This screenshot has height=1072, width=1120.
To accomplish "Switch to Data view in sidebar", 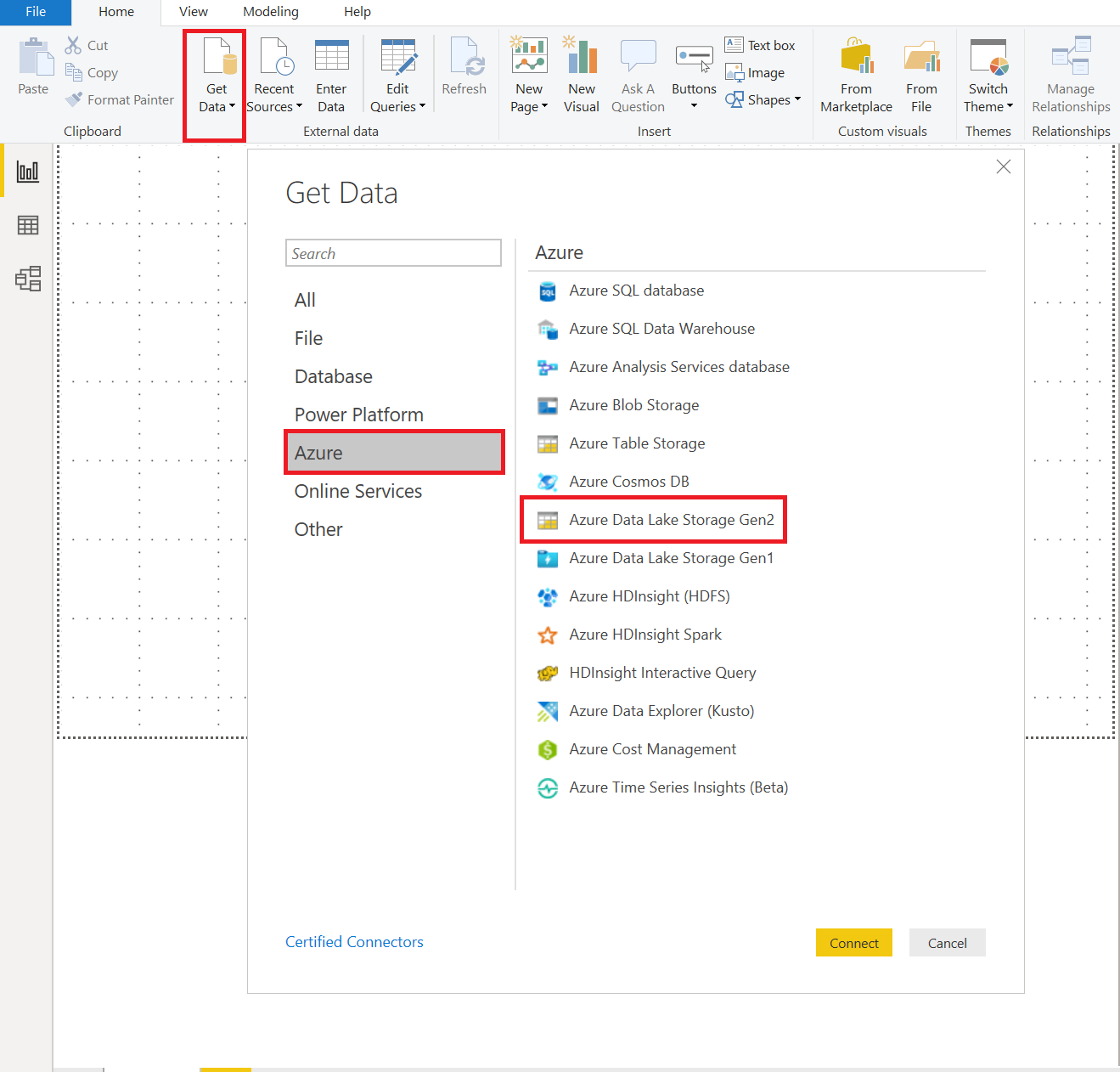I will click(28, 225).
